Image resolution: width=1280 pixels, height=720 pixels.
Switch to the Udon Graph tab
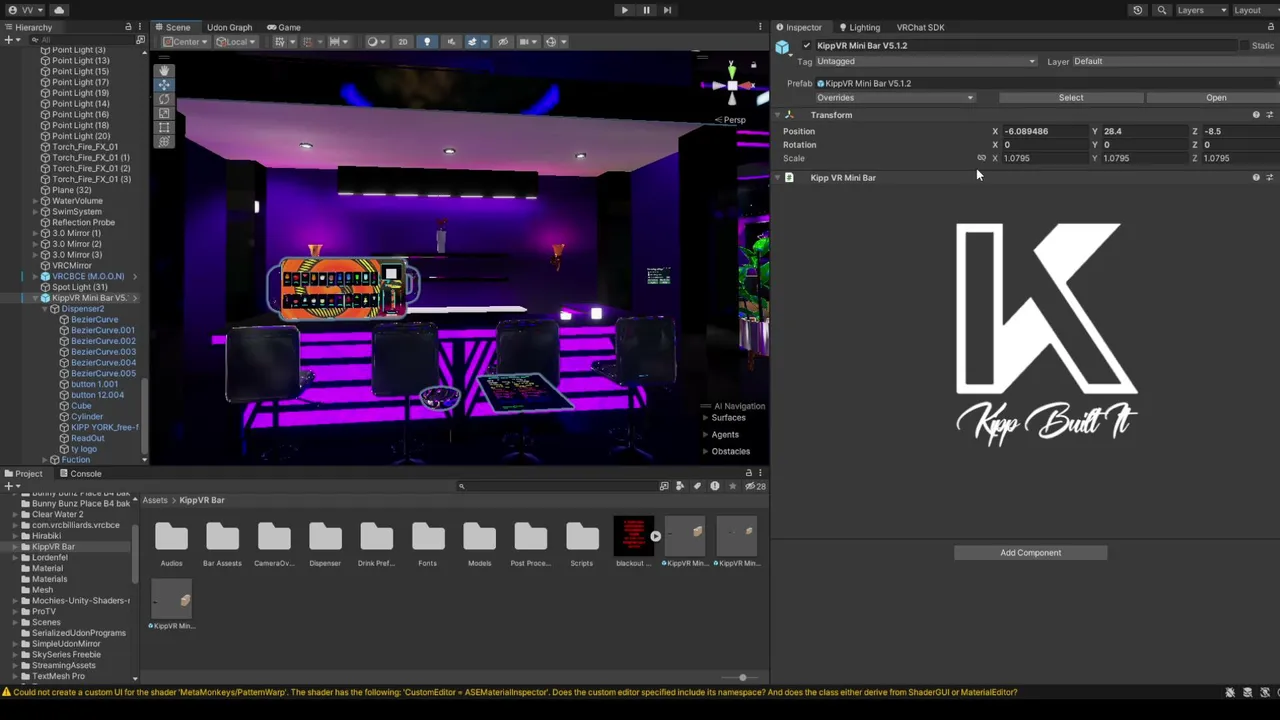click(229, 27)
